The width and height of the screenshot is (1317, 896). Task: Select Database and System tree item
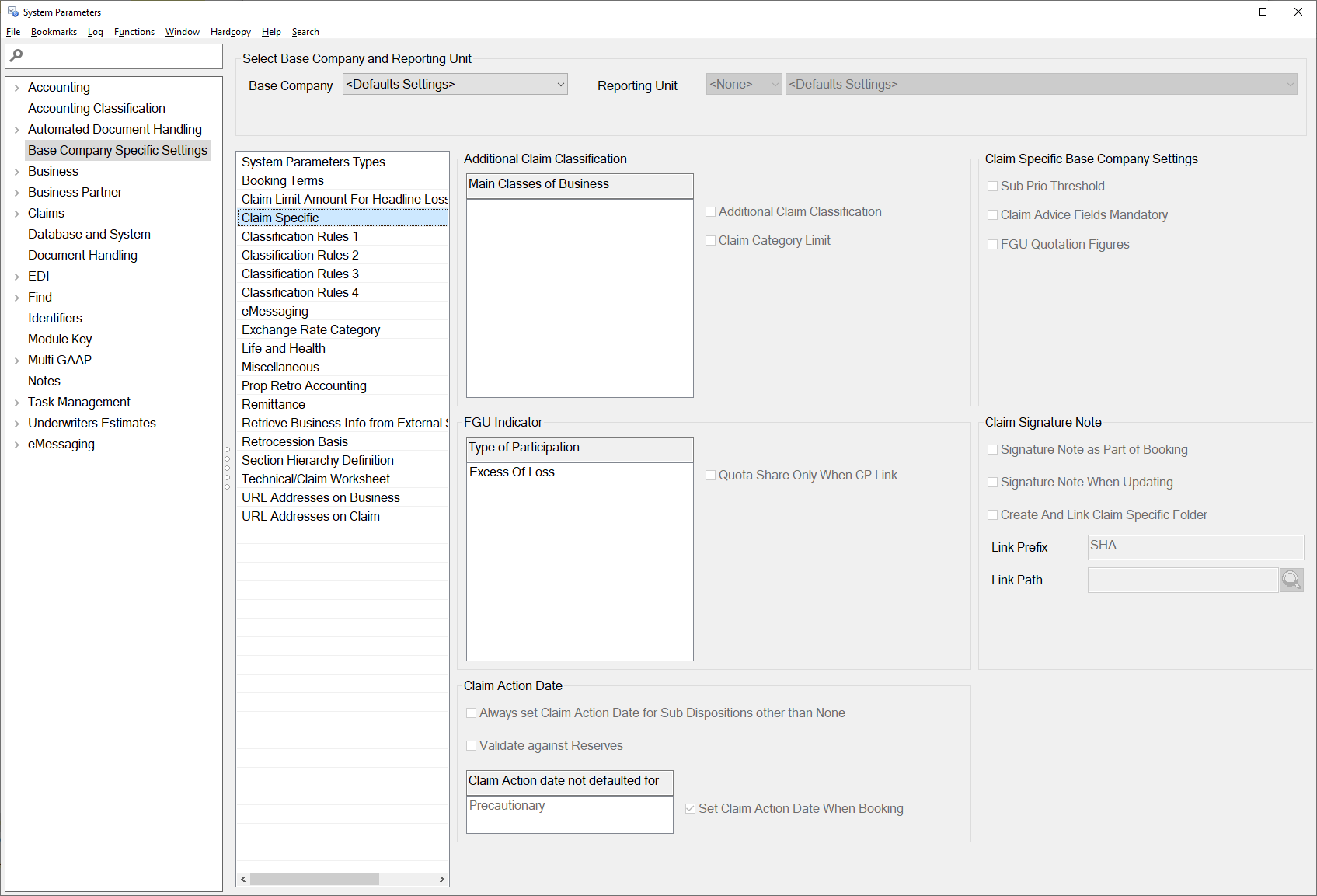(89, 235)
